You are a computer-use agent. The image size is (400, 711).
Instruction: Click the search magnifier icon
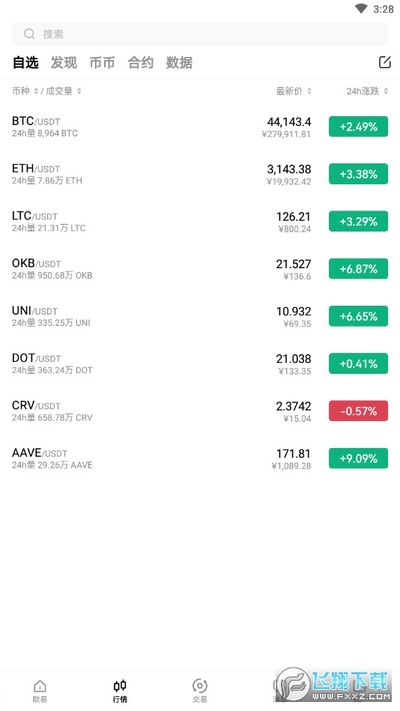point(29,34)
